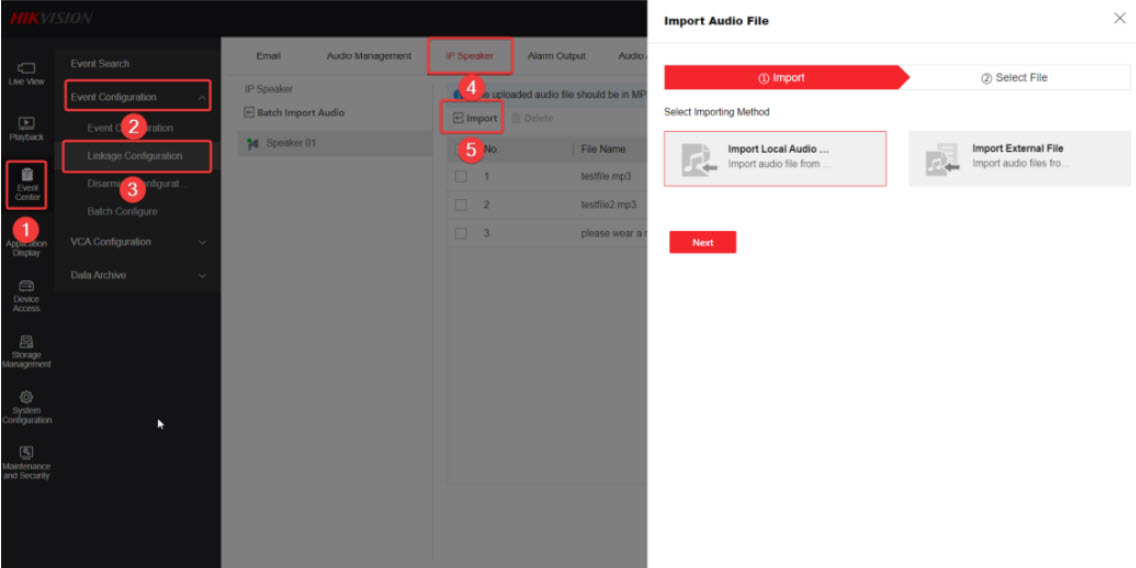
Task: Close the Import Audio File dialog
Action: (1119, 19)
